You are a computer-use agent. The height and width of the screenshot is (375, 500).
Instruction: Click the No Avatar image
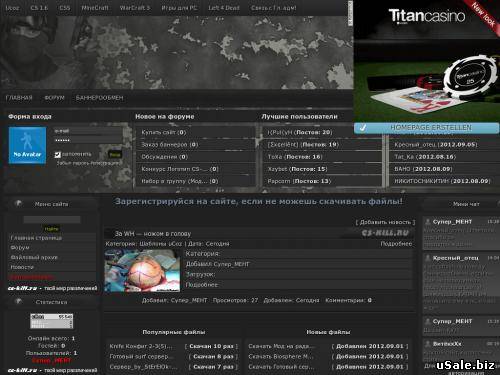pos(27,145)
